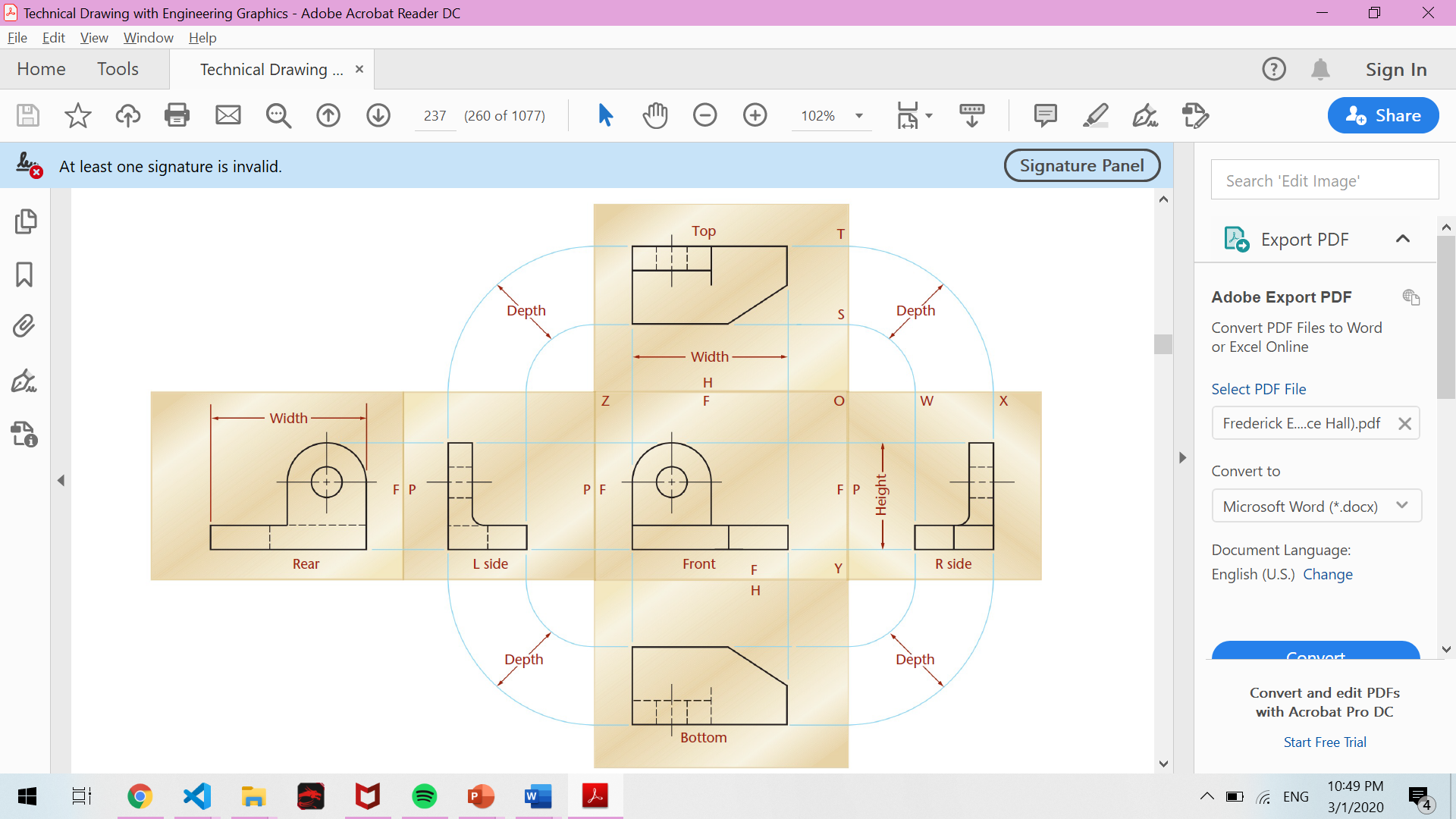Open the zoom level dropdown

pos(859,116)
